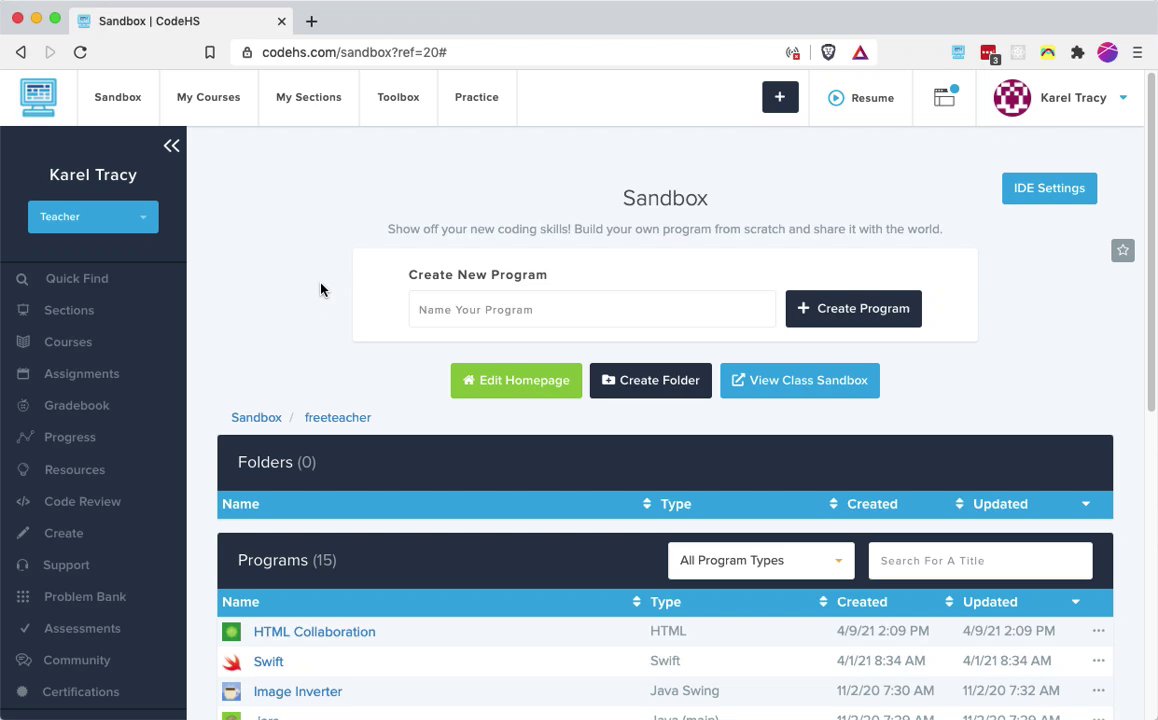Open browser extensions puzzle icon
The height and width of the screenshot is (720, 1158).
pos(1077,52)
